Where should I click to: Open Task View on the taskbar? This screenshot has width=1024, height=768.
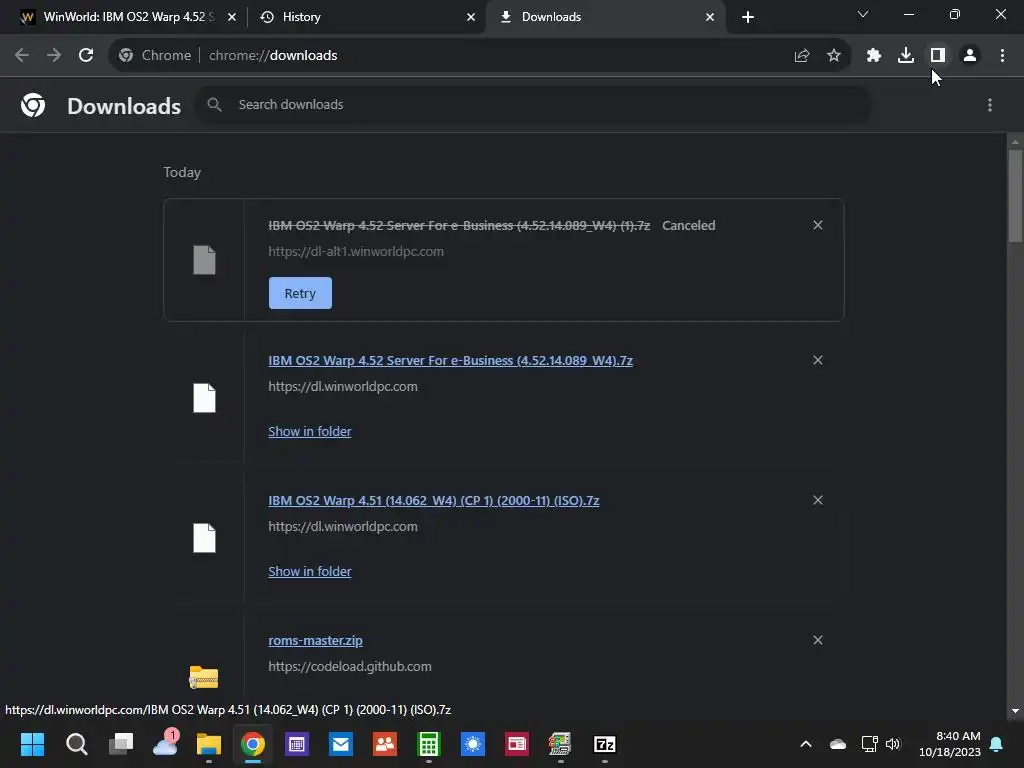[121, 744]
